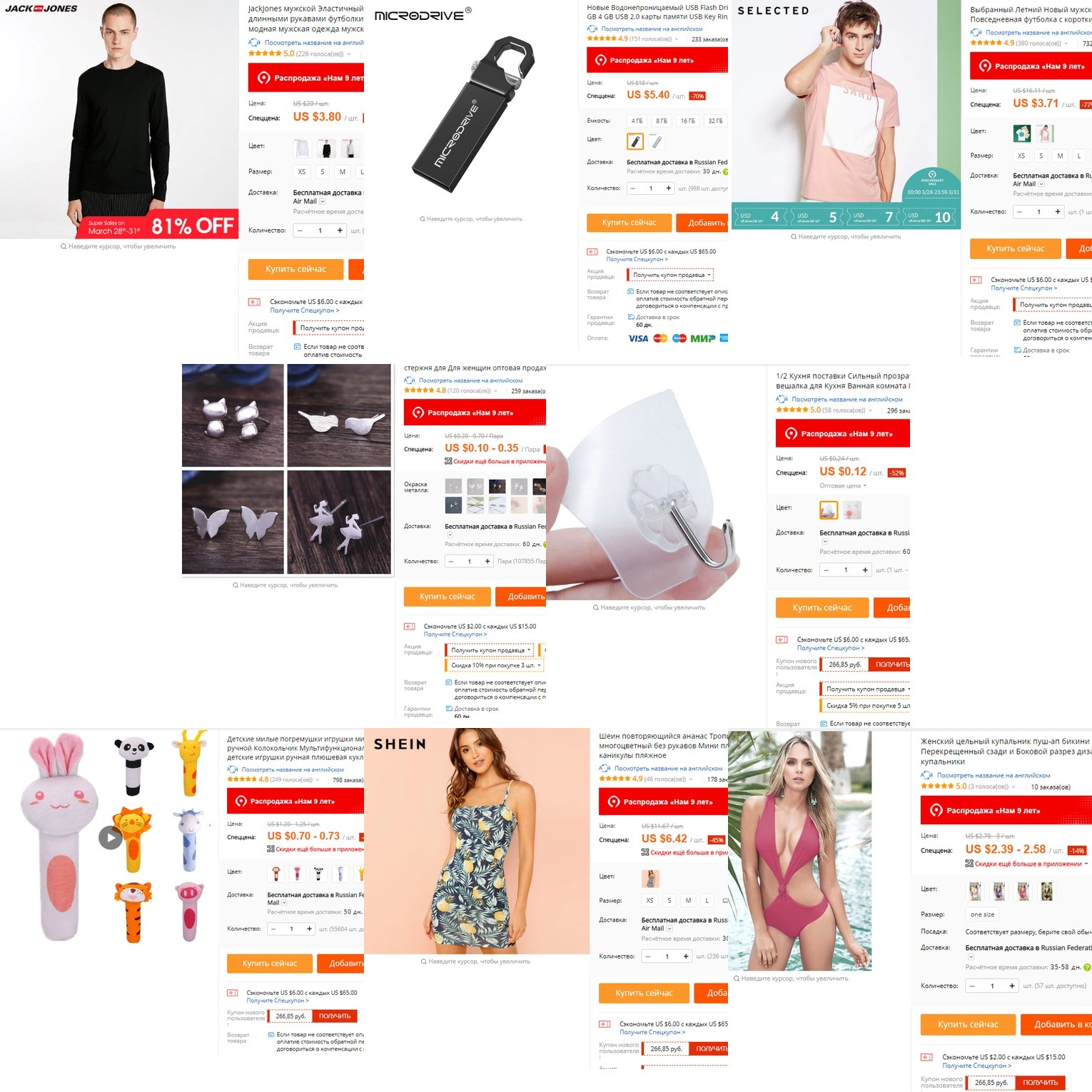
Task: Select the 16 ГБ capacity option
Action: click(687, 121)
